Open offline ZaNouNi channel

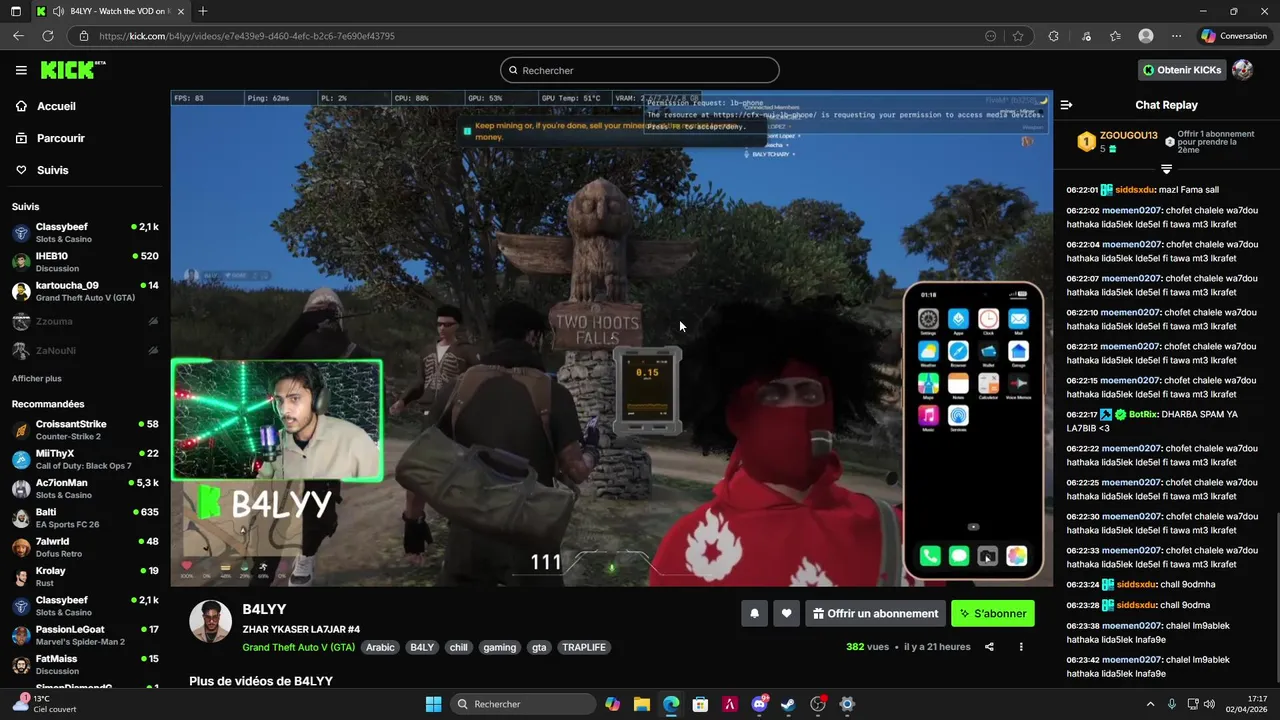(x=85, y=351)
